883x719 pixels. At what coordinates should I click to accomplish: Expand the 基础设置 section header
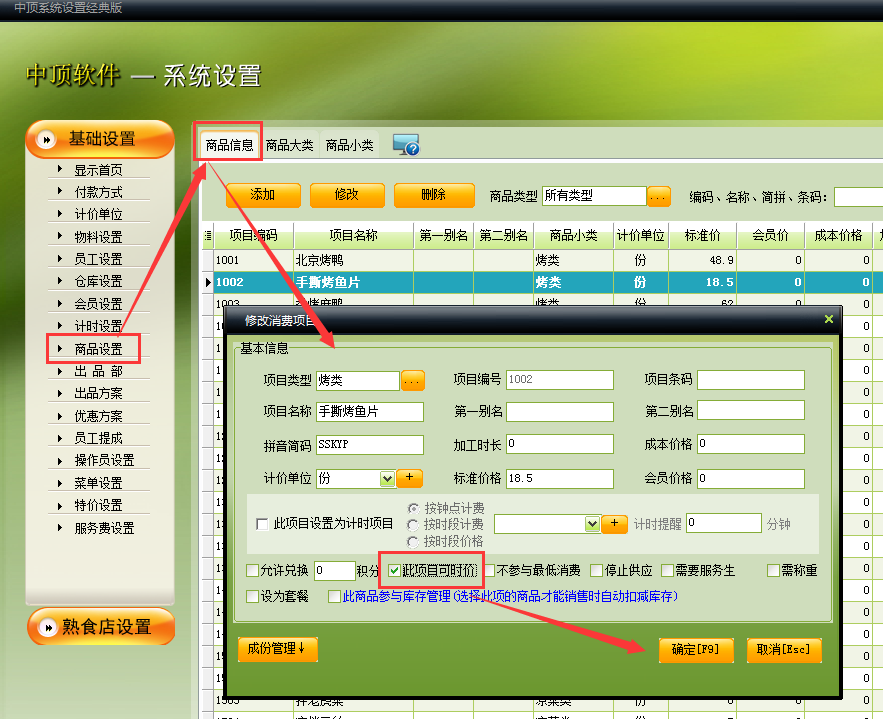(x=100, y=139)
